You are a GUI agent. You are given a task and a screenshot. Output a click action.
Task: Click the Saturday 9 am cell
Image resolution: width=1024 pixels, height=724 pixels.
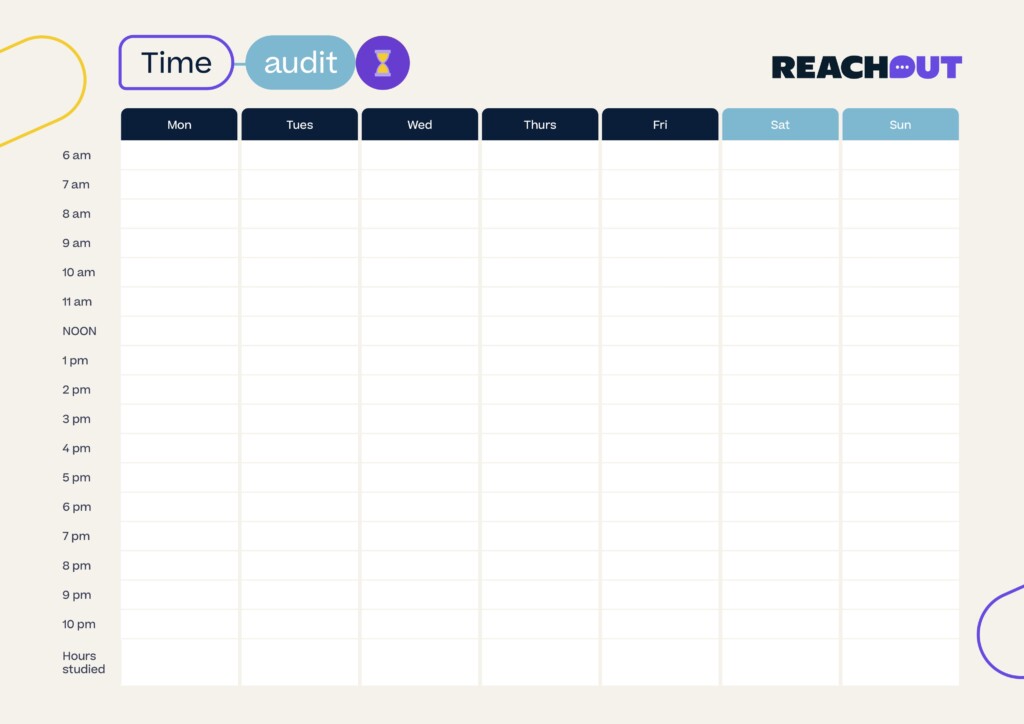[x=780, y=243]
